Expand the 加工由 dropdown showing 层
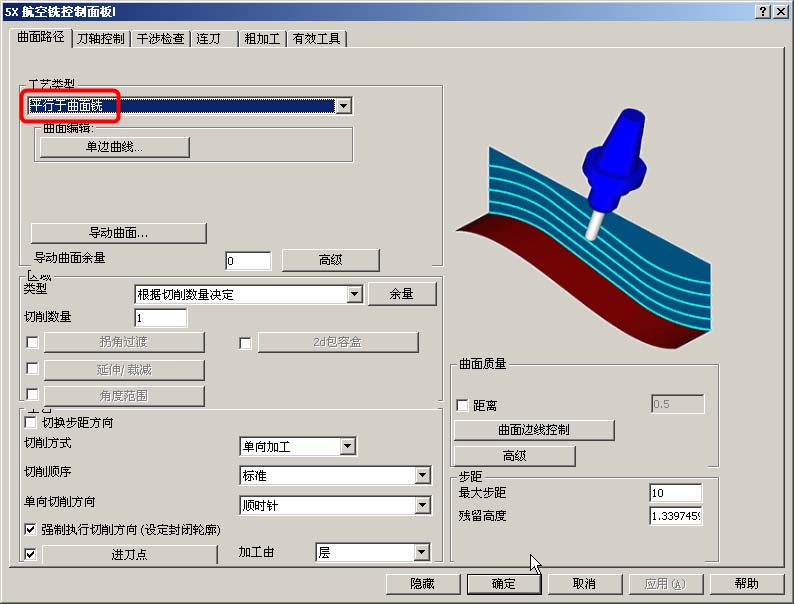Viewport: 794px width, 604px height. (x=421, y=553)
